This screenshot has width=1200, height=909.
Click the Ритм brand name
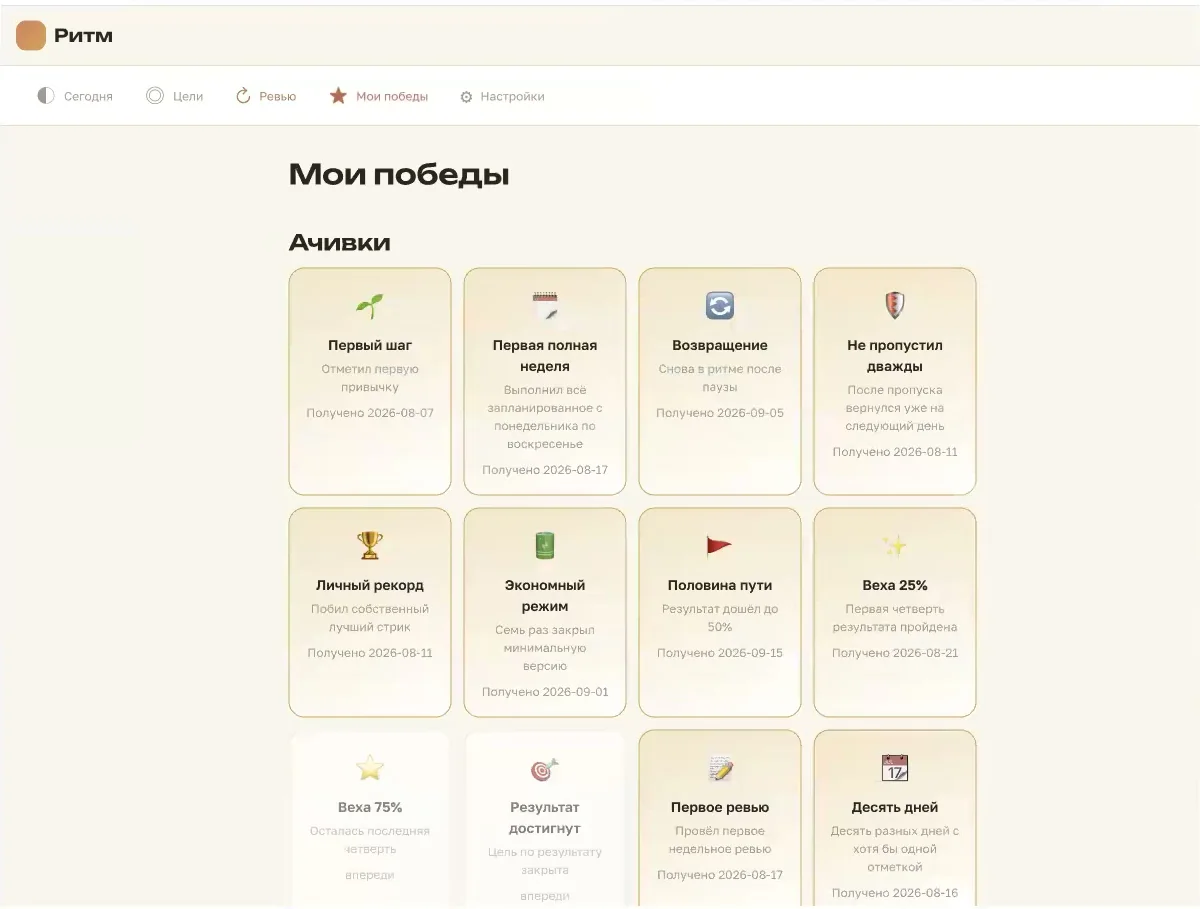click(84, 36)
